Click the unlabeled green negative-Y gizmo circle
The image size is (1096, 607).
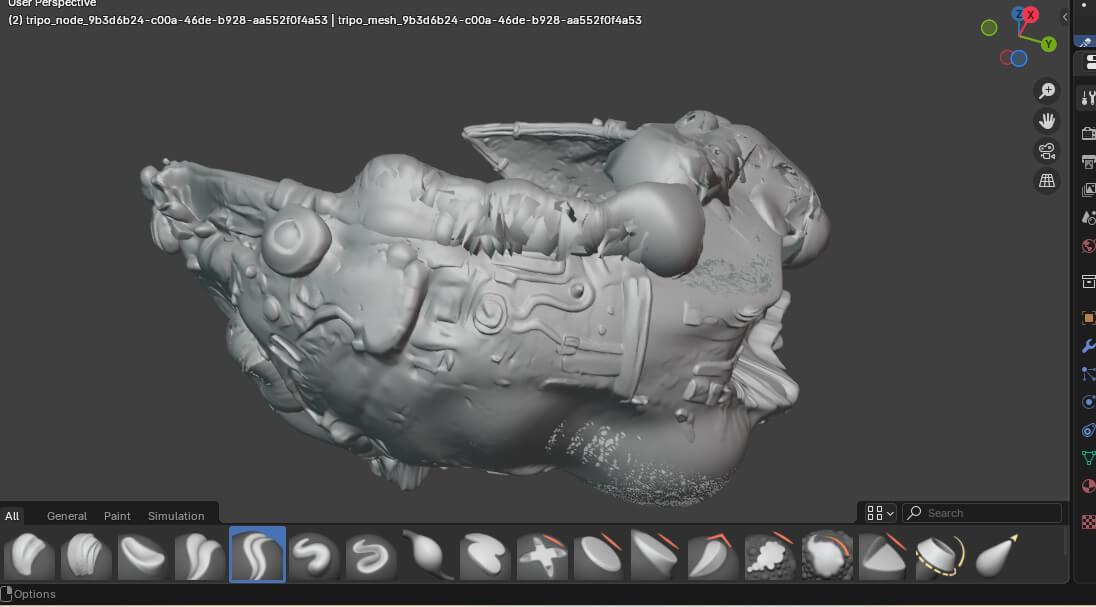pos(989,28)
